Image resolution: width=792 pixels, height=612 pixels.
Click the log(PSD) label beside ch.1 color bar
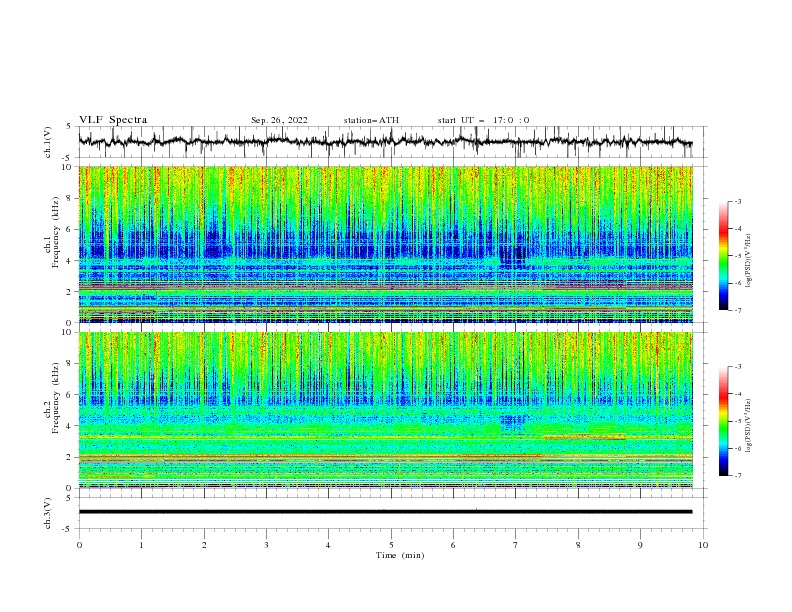[749, 261]
